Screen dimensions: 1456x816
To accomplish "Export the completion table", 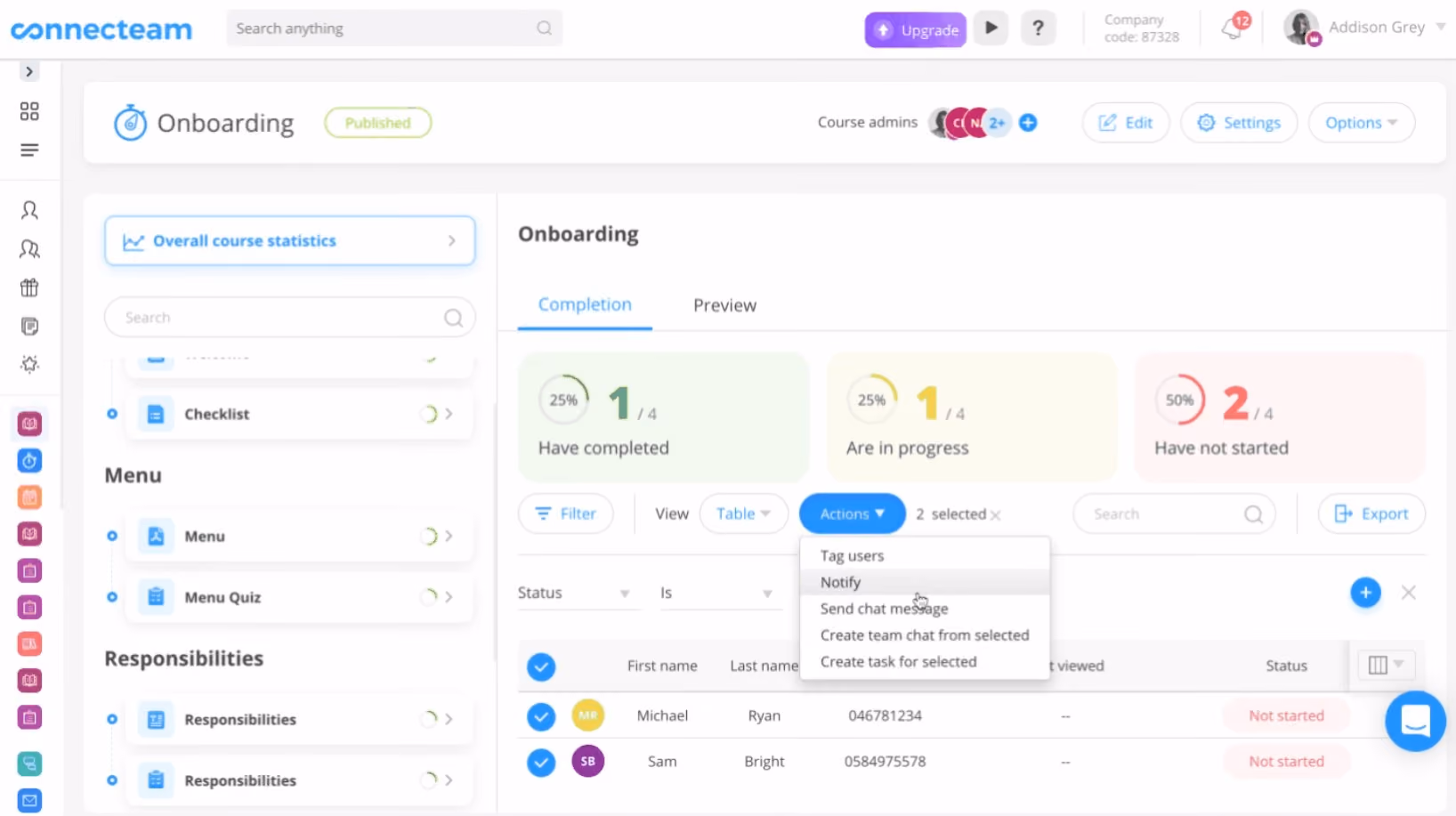I will click(1371, 513).
